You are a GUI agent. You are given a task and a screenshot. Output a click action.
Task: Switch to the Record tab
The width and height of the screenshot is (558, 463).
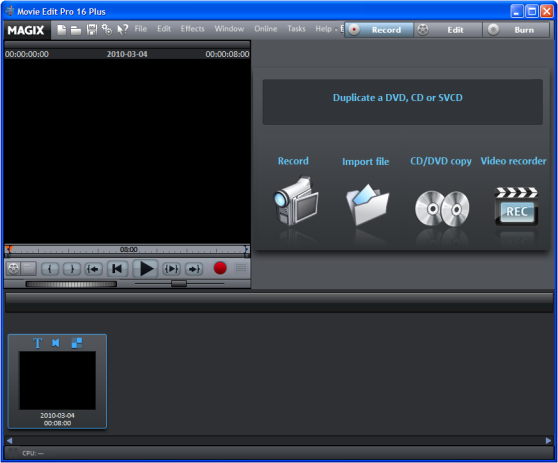379,30
